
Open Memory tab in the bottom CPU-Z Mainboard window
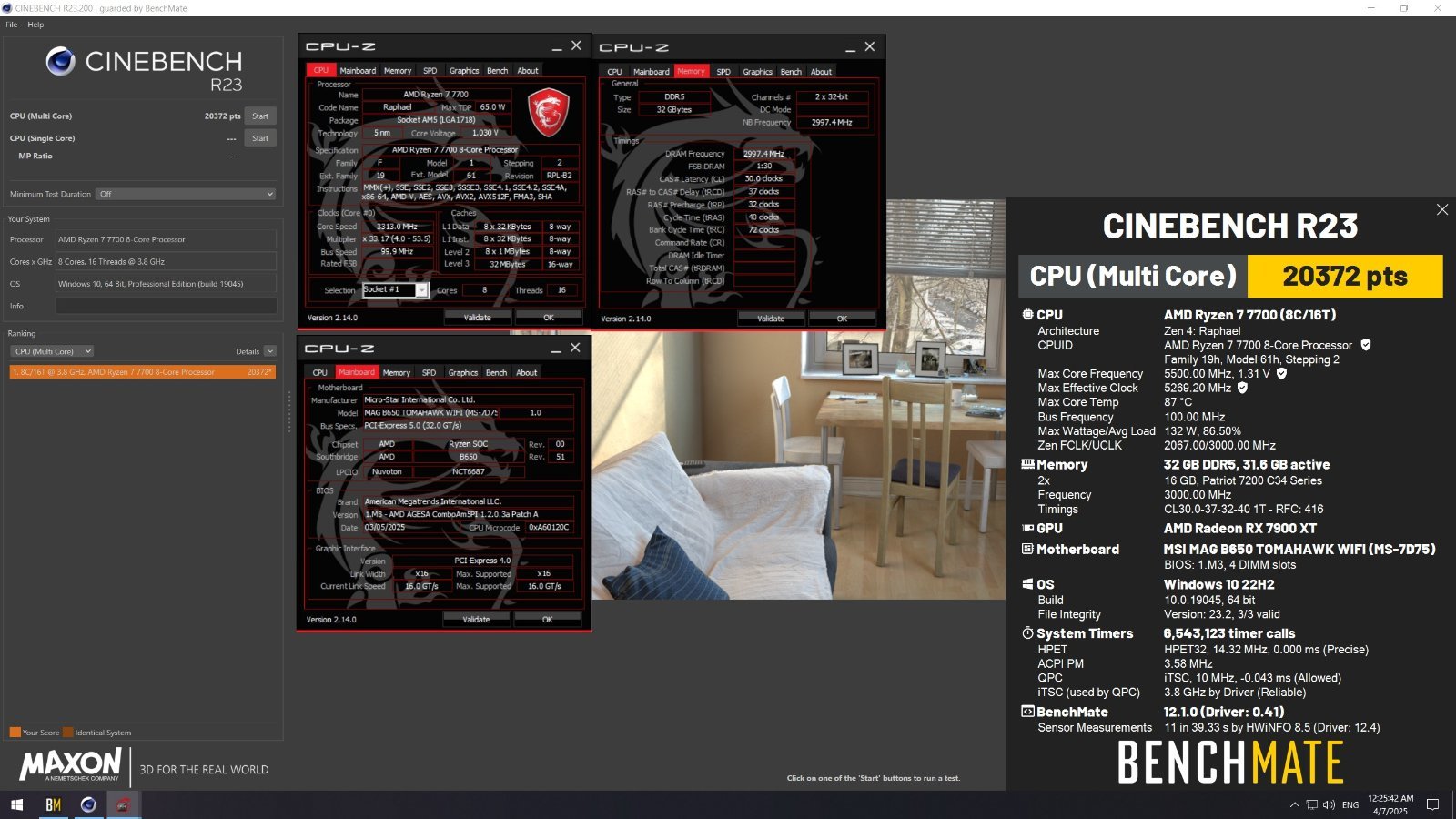pos(397,373)
